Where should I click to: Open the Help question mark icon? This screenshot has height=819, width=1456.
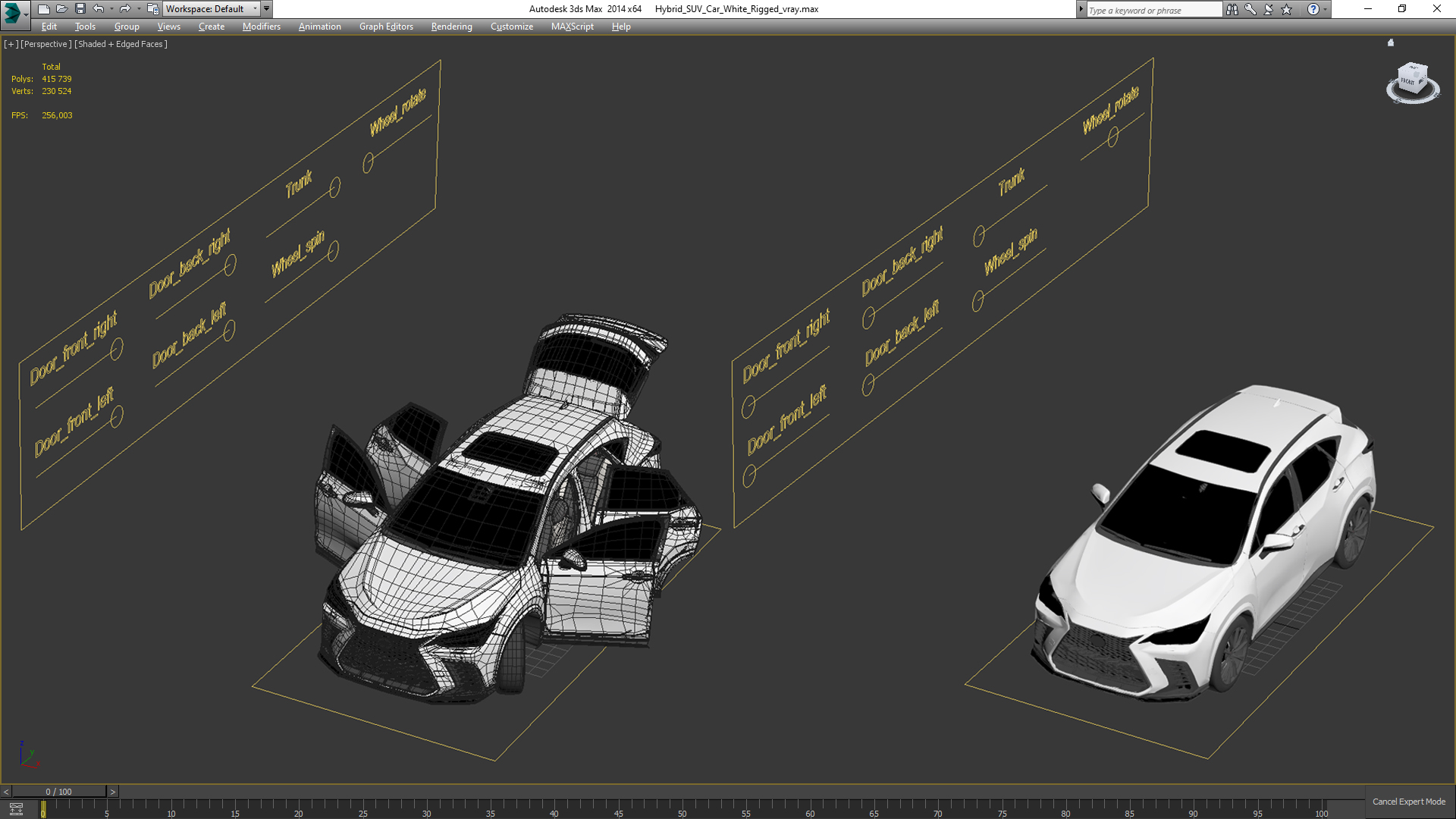coord(1313,9)
